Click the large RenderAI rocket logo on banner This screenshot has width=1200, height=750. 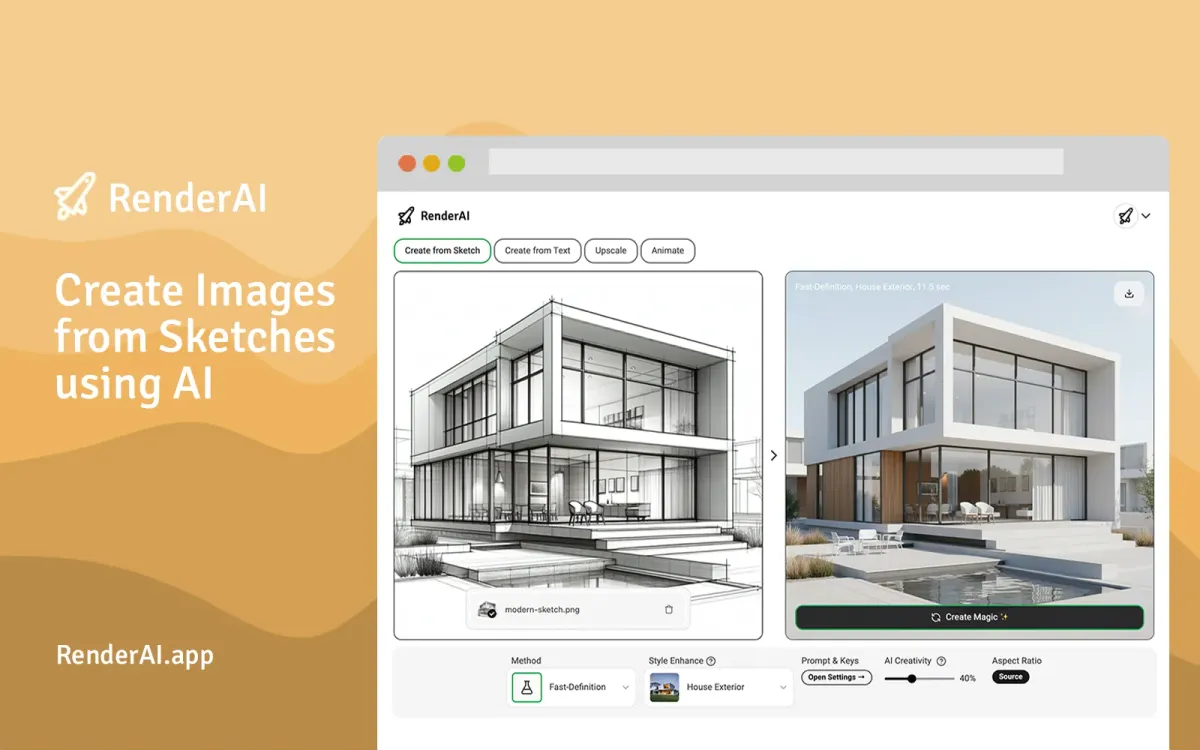(x=75, y=197)
